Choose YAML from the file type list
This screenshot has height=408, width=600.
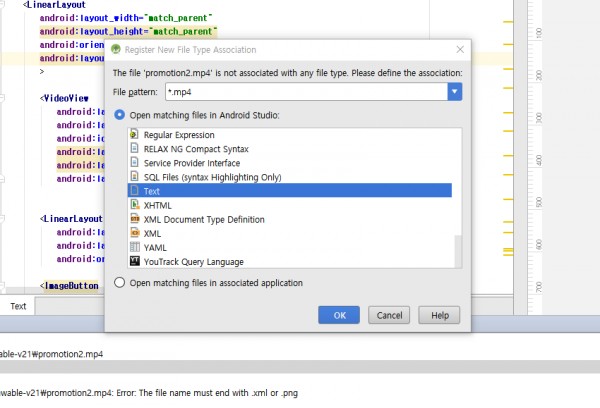pos(290,248)
